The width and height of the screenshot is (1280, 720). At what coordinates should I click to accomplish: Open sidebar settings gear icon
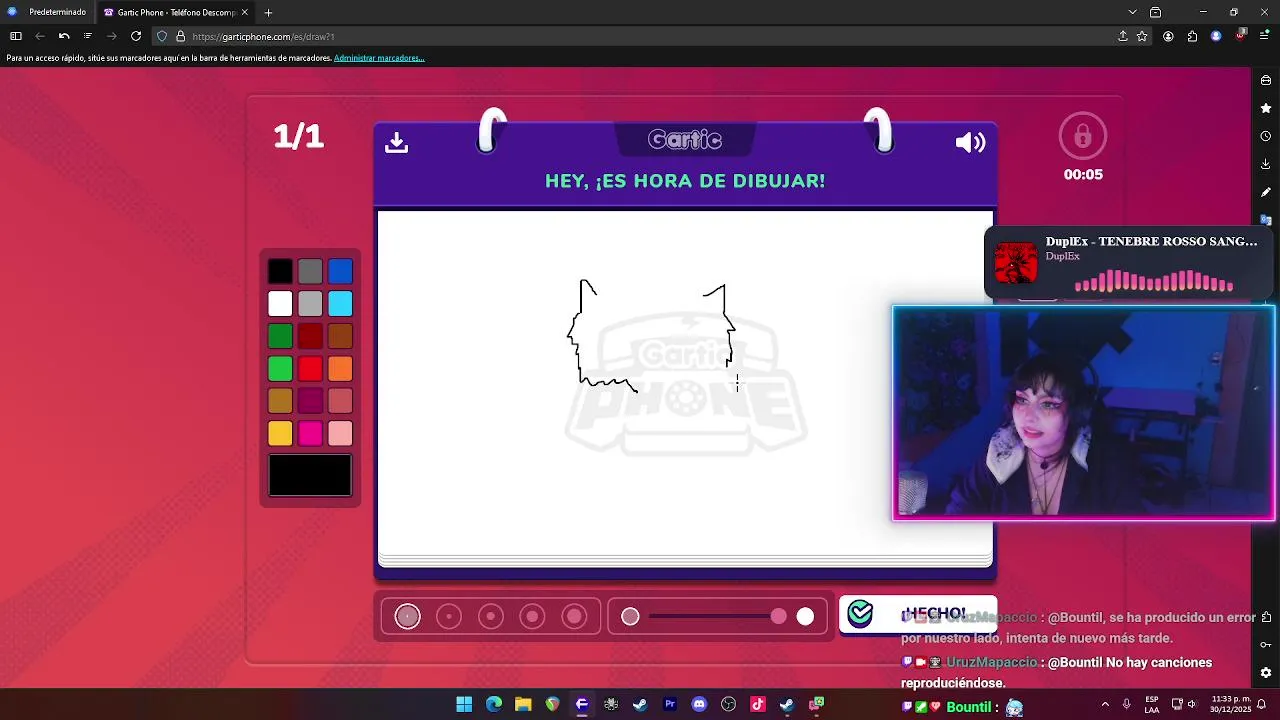click(1266, 672)
